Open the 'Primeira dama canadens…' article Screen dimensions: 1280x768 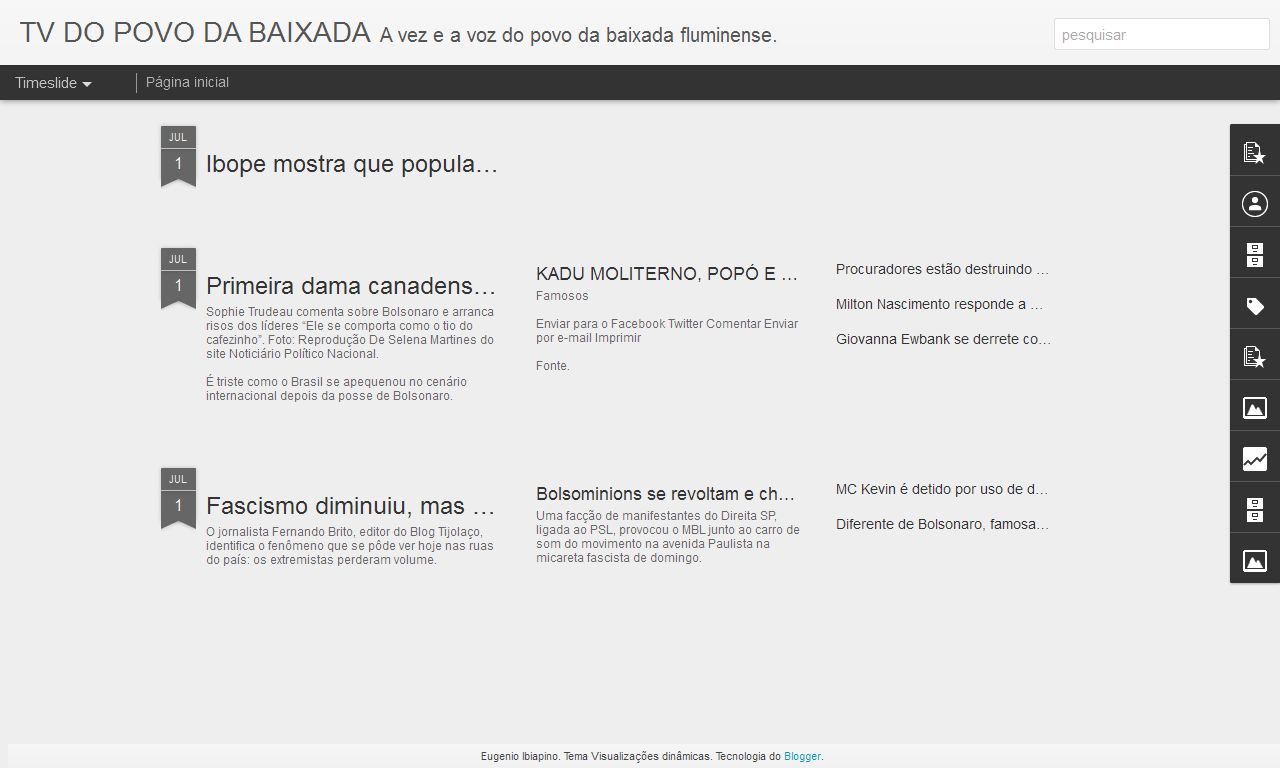pos(351,286)
